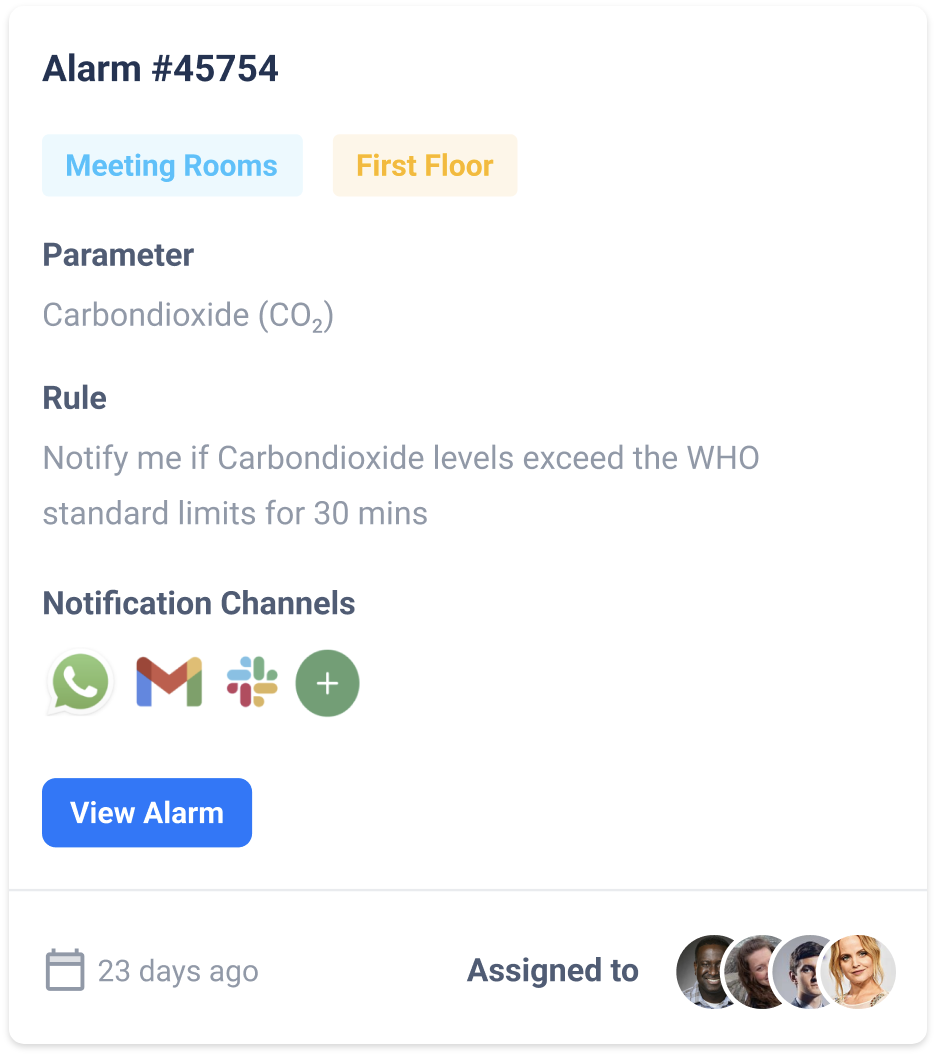Click the calendar icon next to the date
Viewport: 936px width, 1056px height.
click(64, 970)
